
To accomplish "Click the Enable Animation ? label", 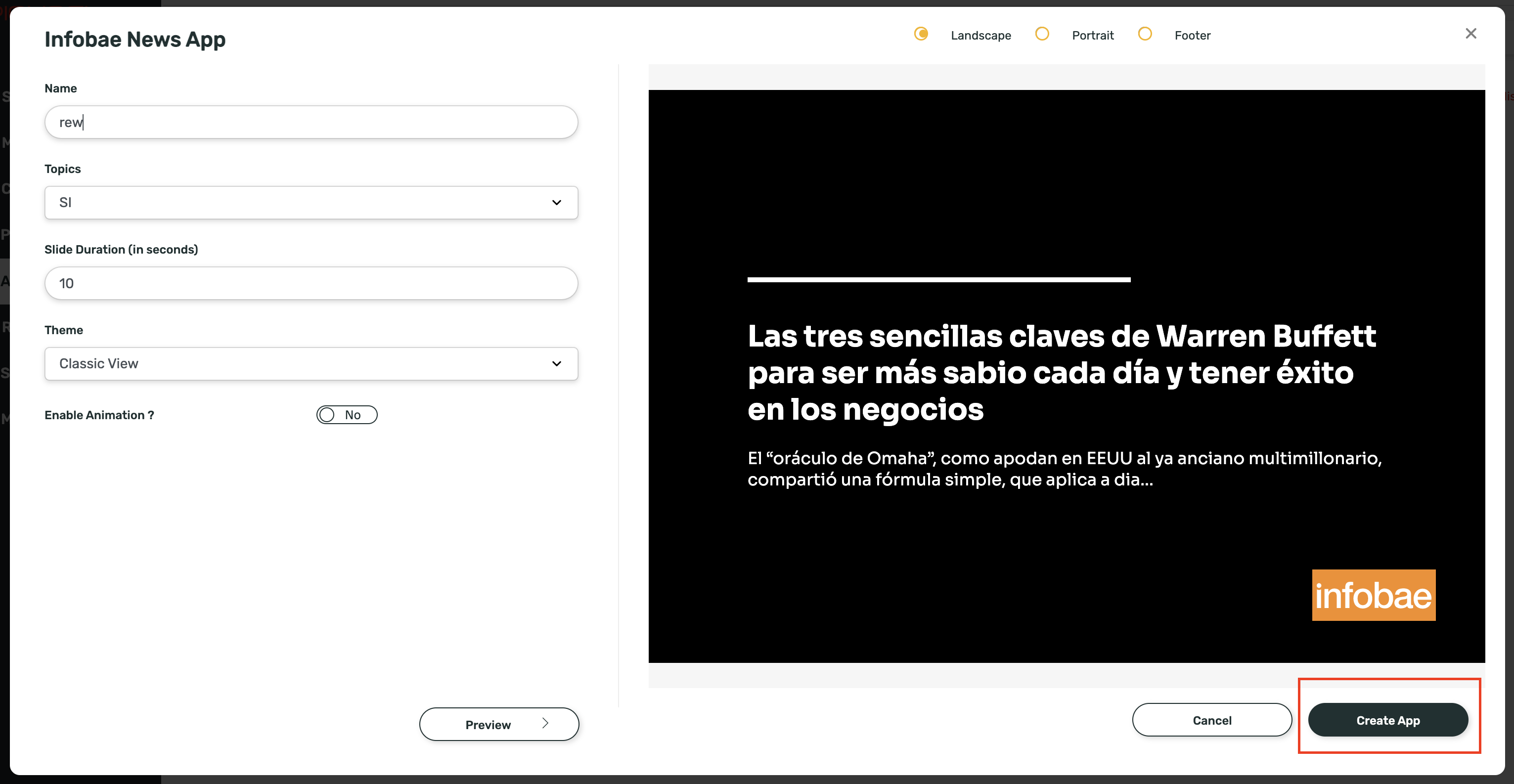I will [x=99, y=415].
